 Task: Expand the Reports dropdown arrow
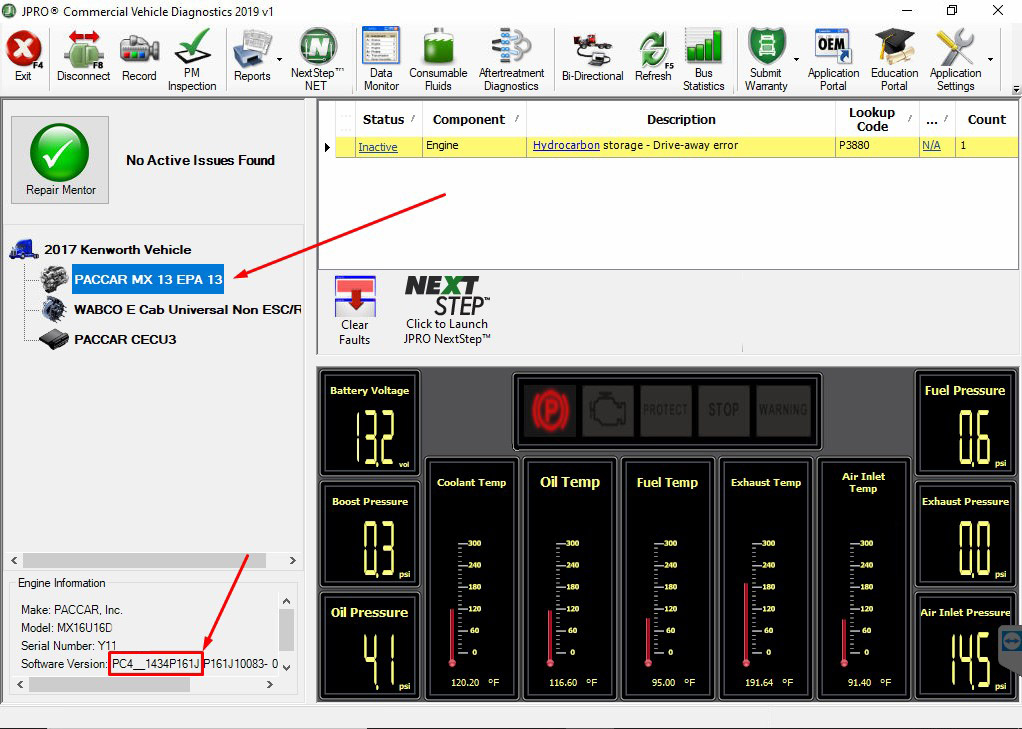click(280, 59)
